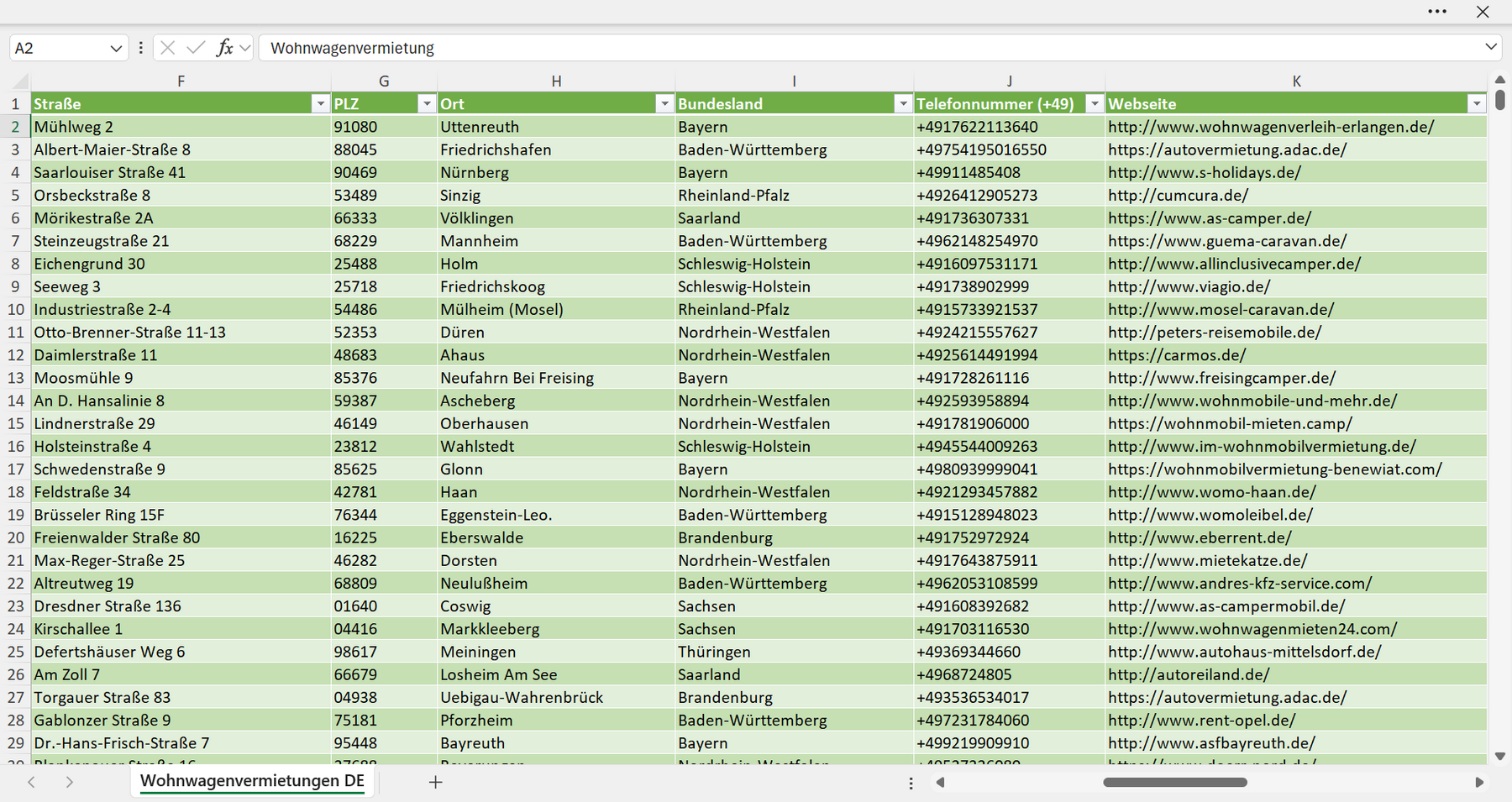Click the horizontal scrollbar thumb

pos(1175,782)
